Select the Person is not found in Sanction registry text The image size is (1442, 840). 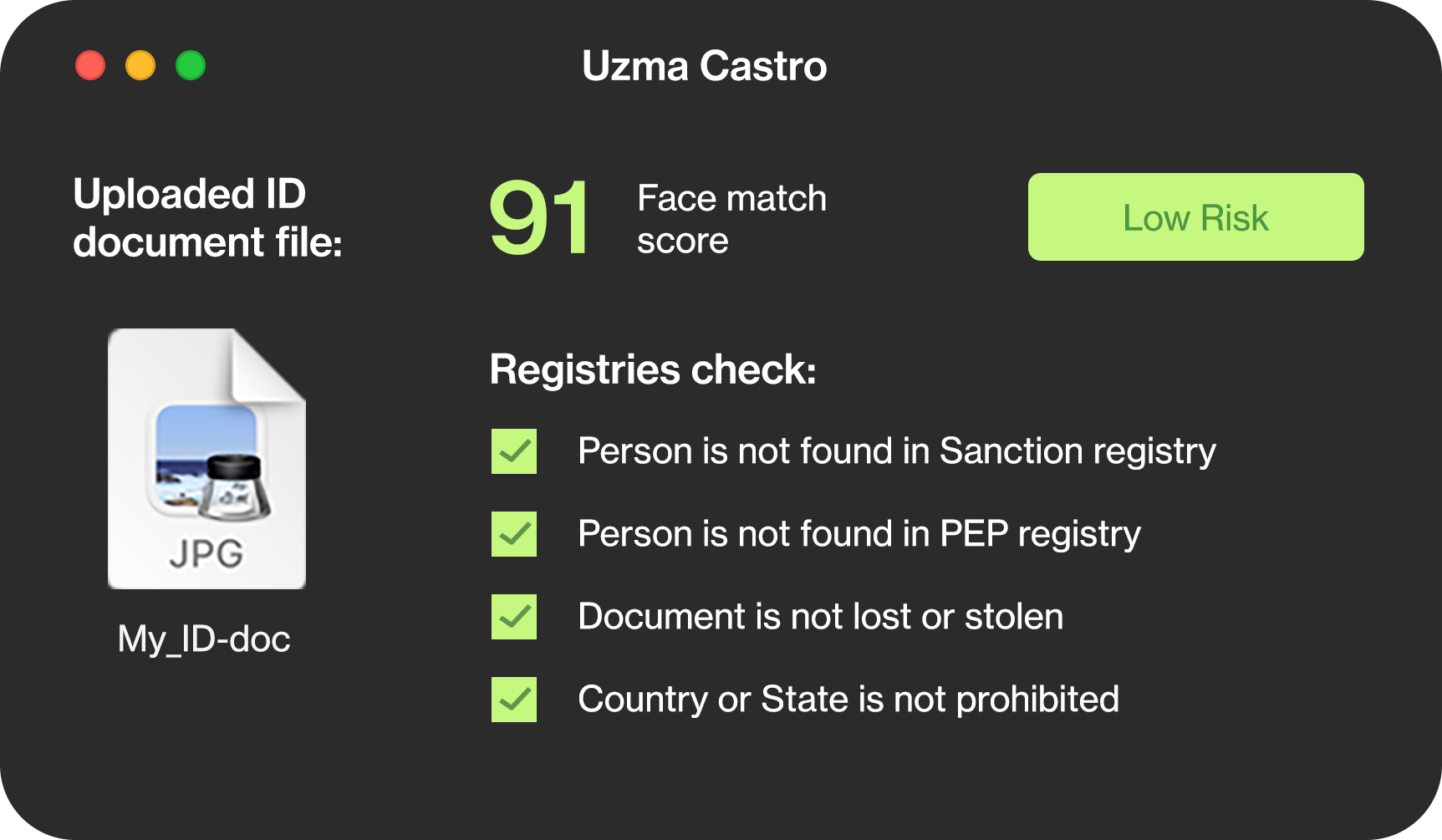click(897, 451)
